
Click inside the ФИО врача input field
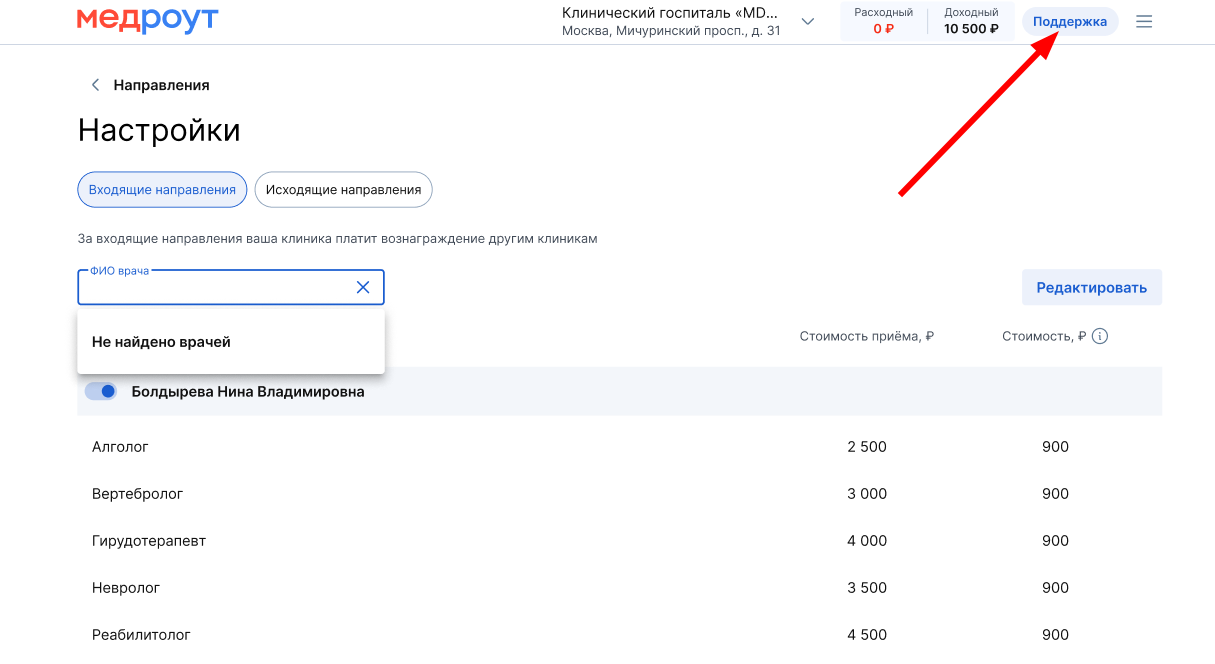215,289
